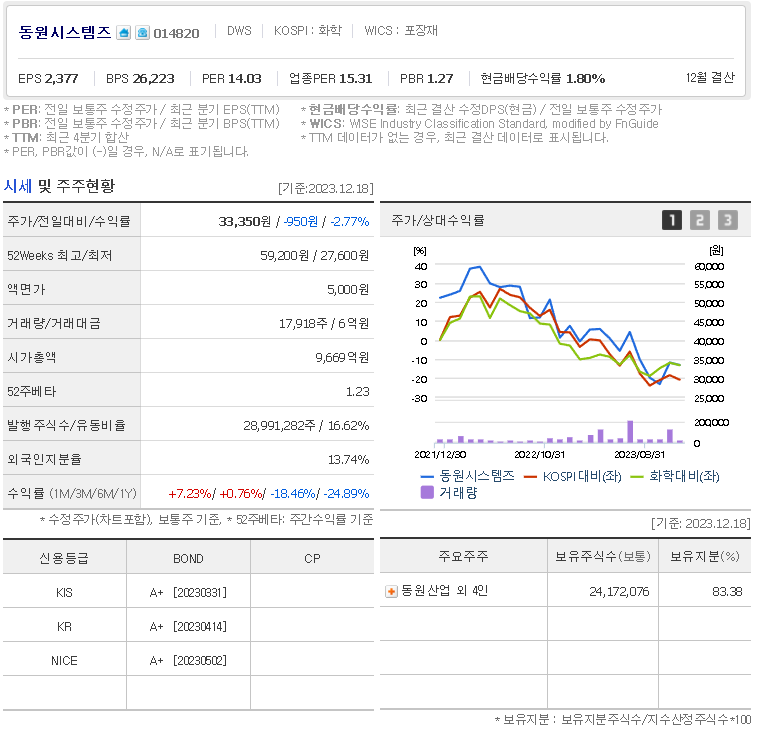
Task: Click the PER 14.03 value
Action: pos(232,79)
